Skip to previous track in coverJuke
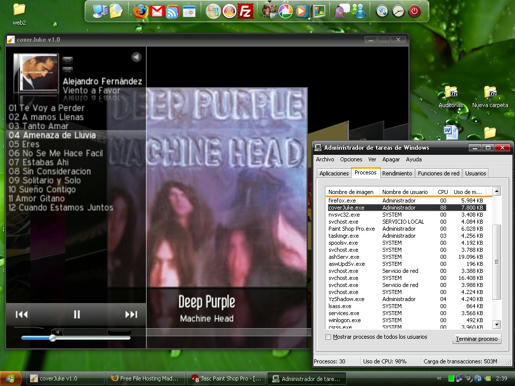The image size is (515, 386). click(22, 314)
